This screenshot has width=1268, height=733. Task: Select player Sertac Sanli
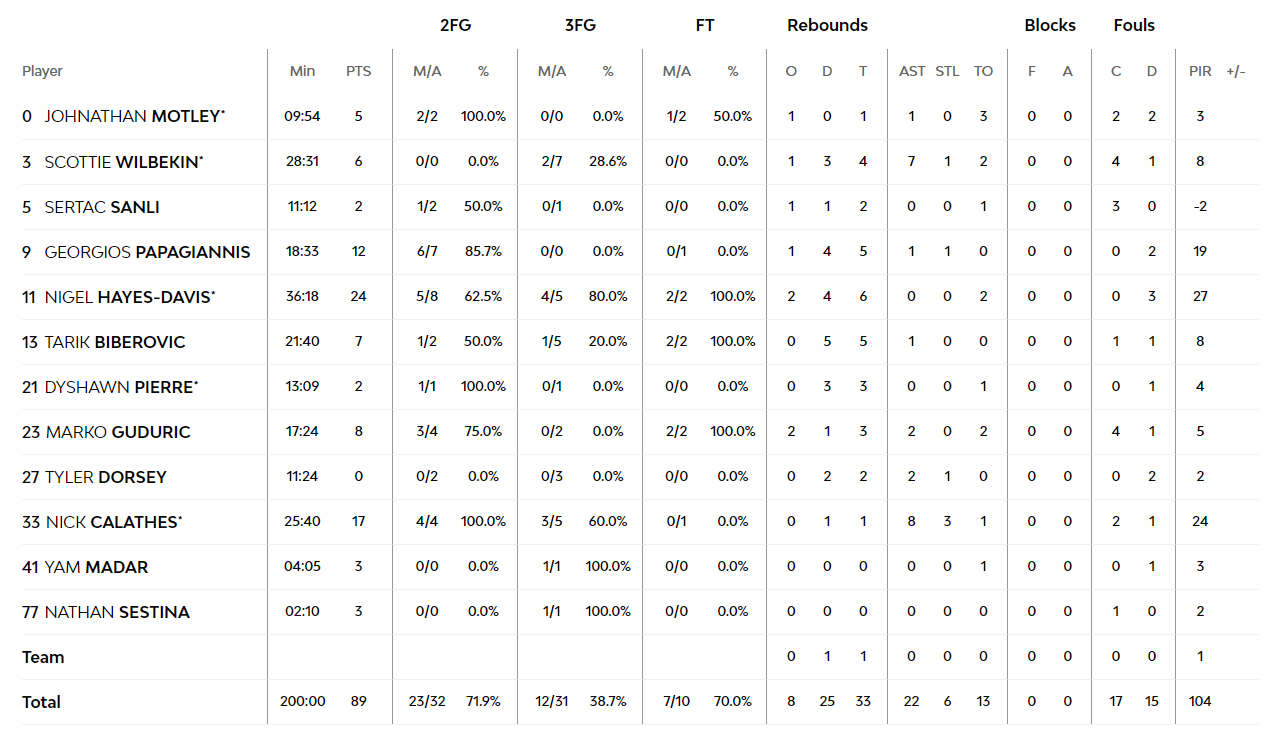click(102, 207)
